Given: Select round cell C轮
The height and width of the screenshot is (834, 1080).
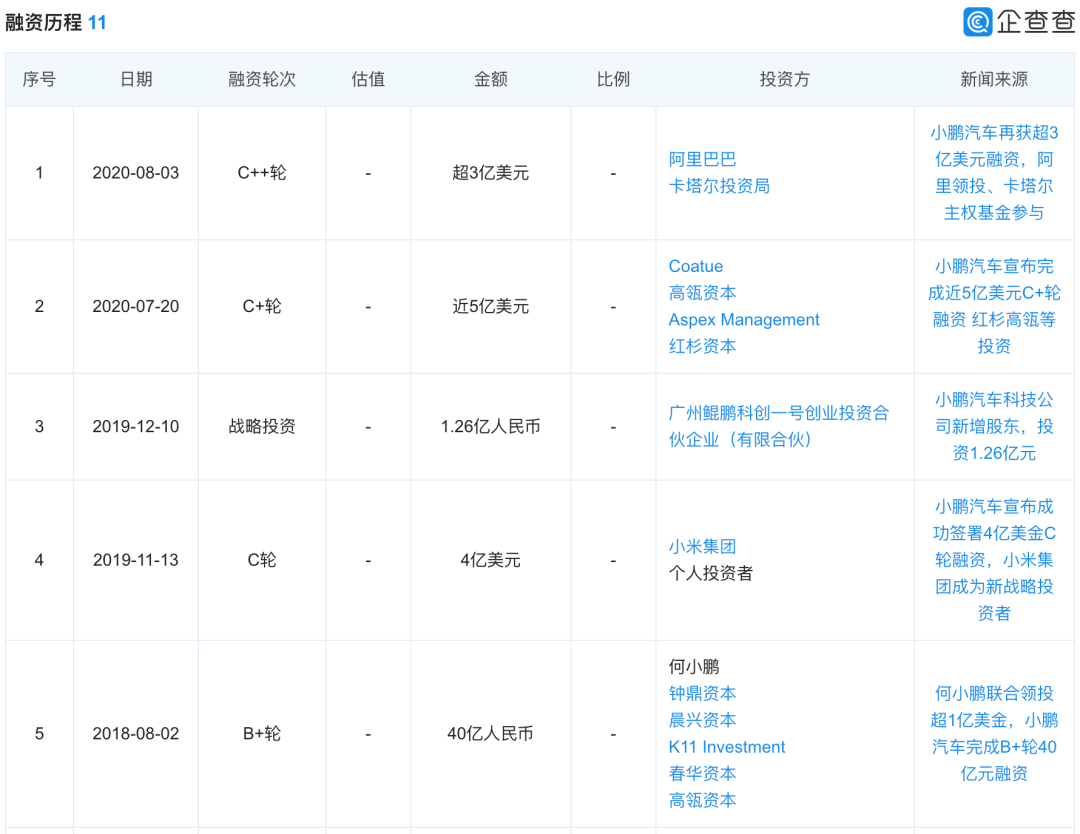Looking at the screenshot, I should point(262,560).
